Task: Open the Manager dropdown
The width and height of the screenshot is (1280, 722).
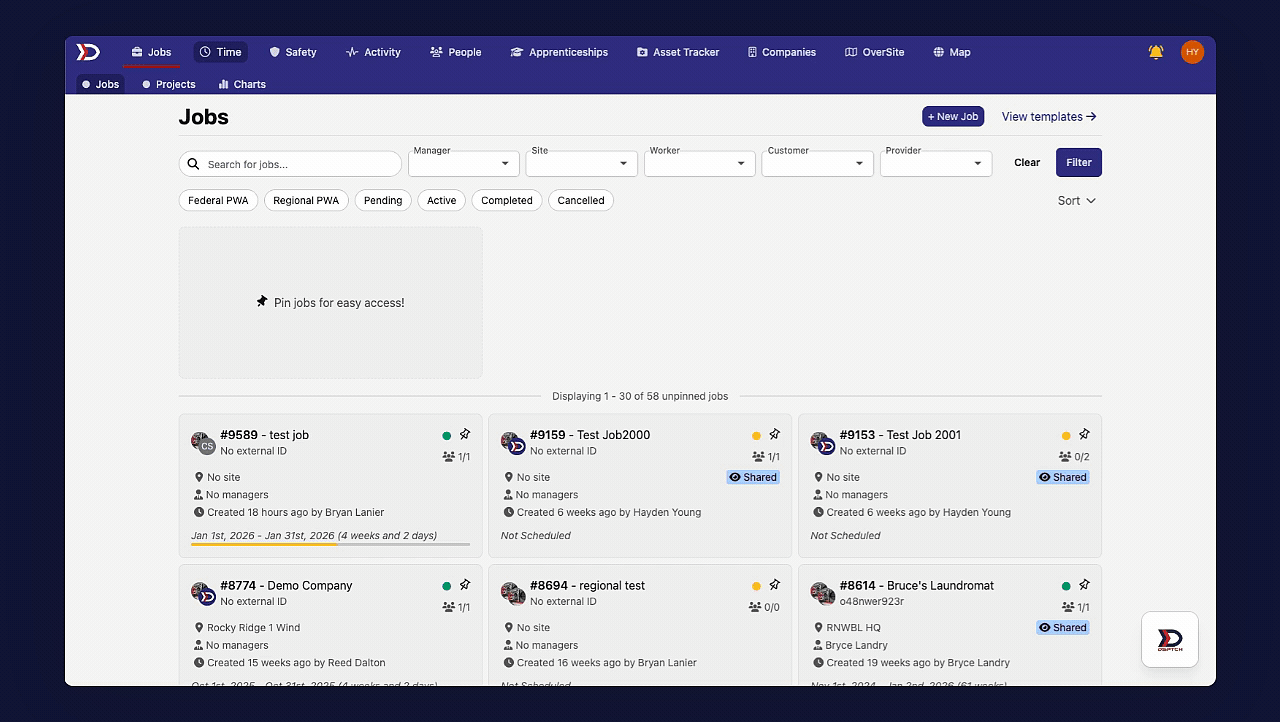Action: 464,163
